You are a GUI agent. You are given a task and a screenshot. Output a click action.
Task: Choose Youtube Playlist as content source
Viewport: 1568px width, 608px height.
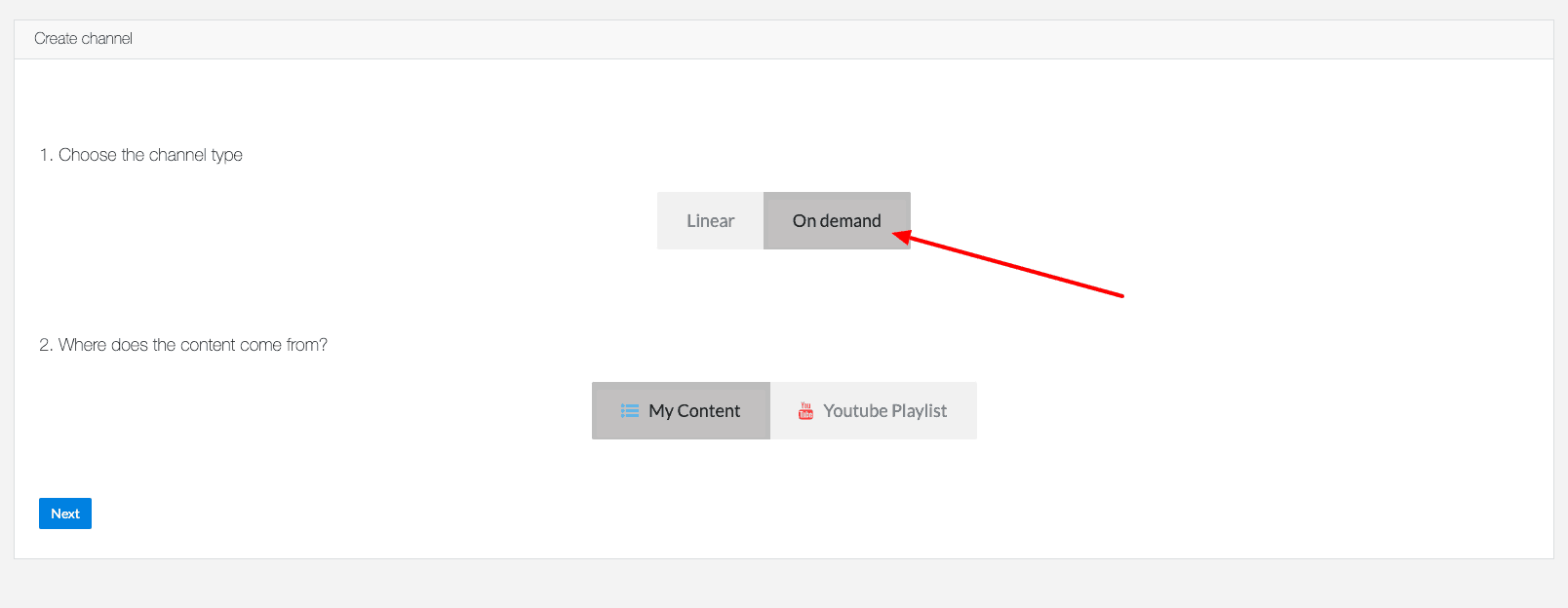point(874,410)
